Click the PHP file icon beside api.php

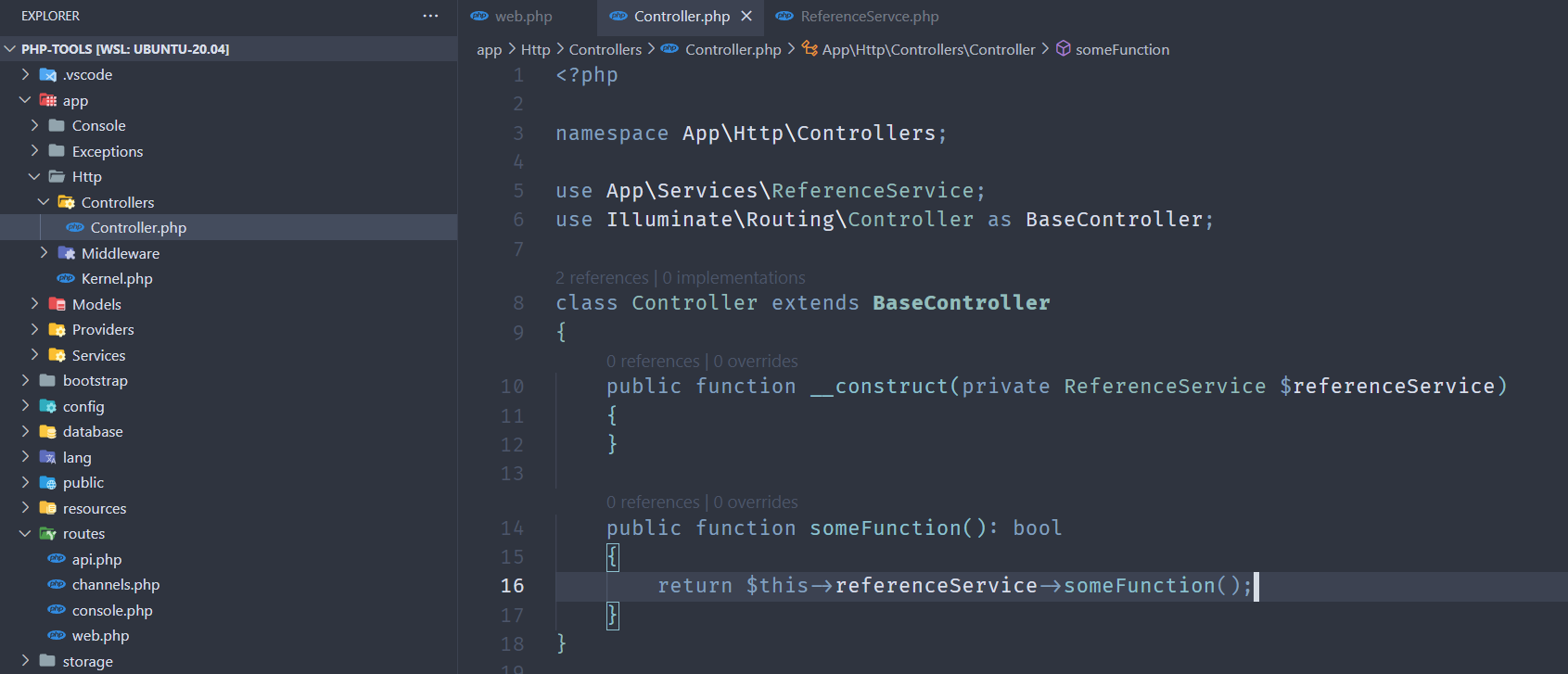point(57,559)
